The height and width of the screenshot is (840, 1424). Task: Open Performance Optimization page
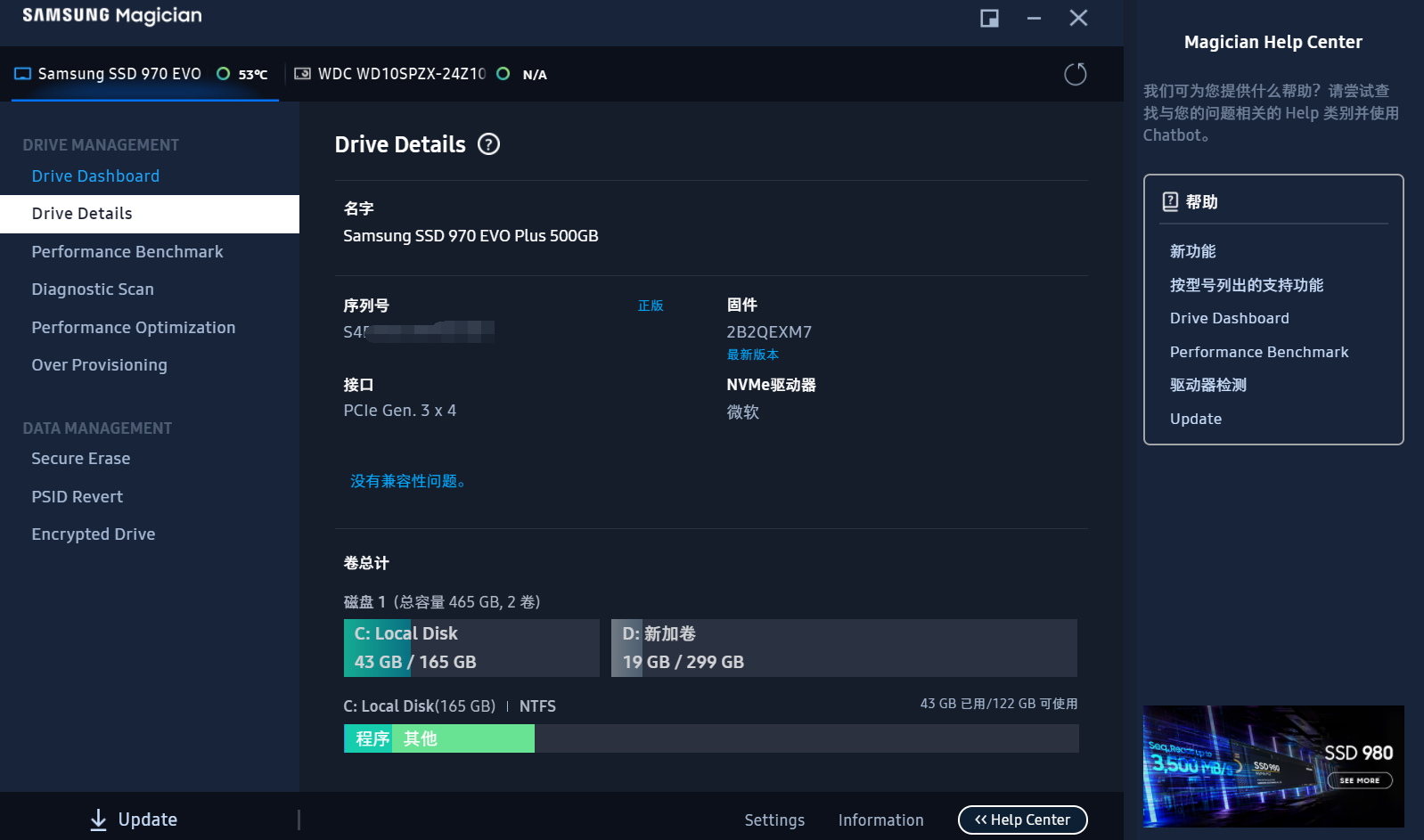tap(134, 328)
